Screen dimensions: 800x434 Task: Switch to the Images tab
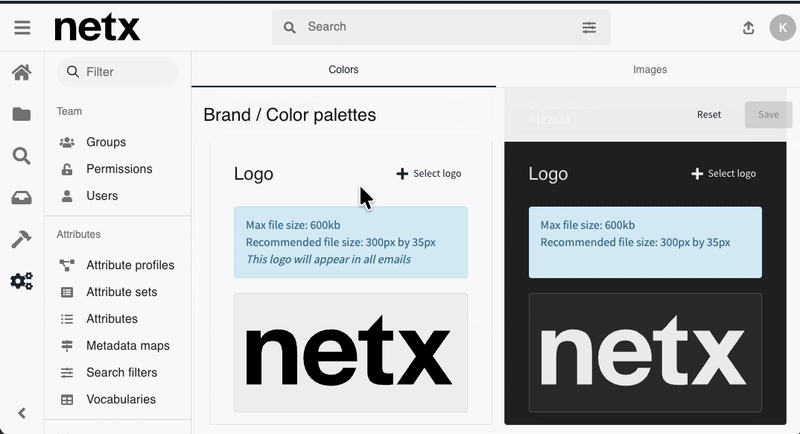[649, 70]
